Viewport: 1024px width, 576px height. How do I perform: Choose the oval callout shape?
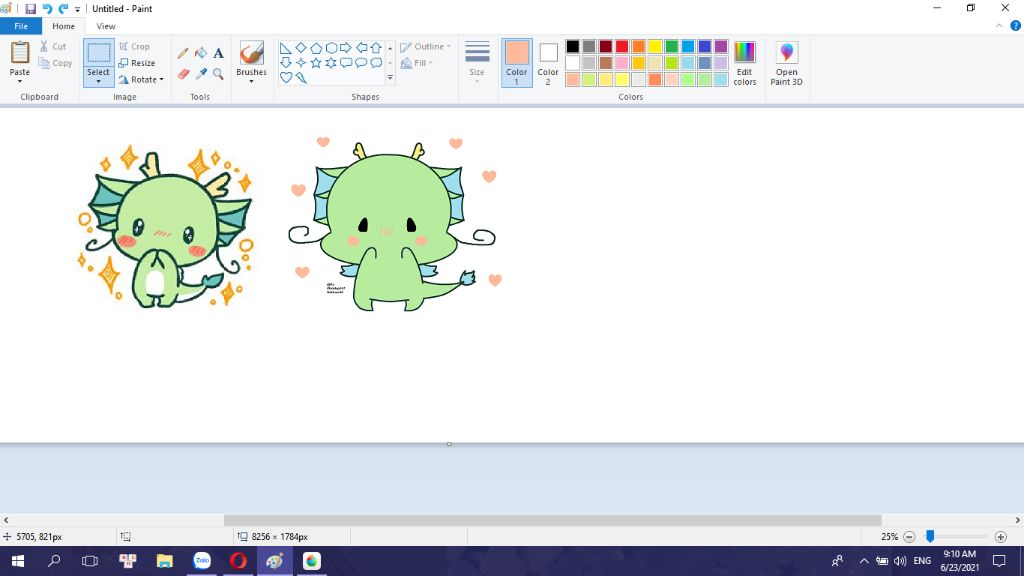361,63
